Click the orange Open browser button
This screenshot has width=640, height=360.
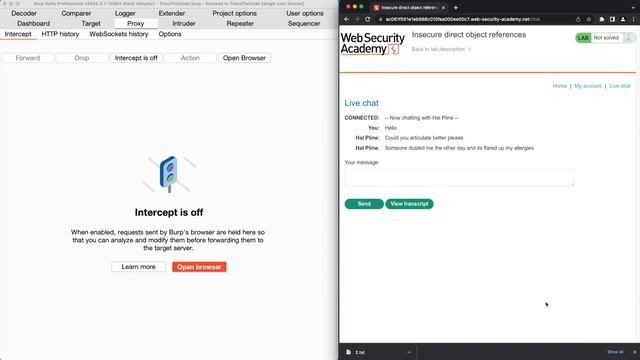coord(199,267)
